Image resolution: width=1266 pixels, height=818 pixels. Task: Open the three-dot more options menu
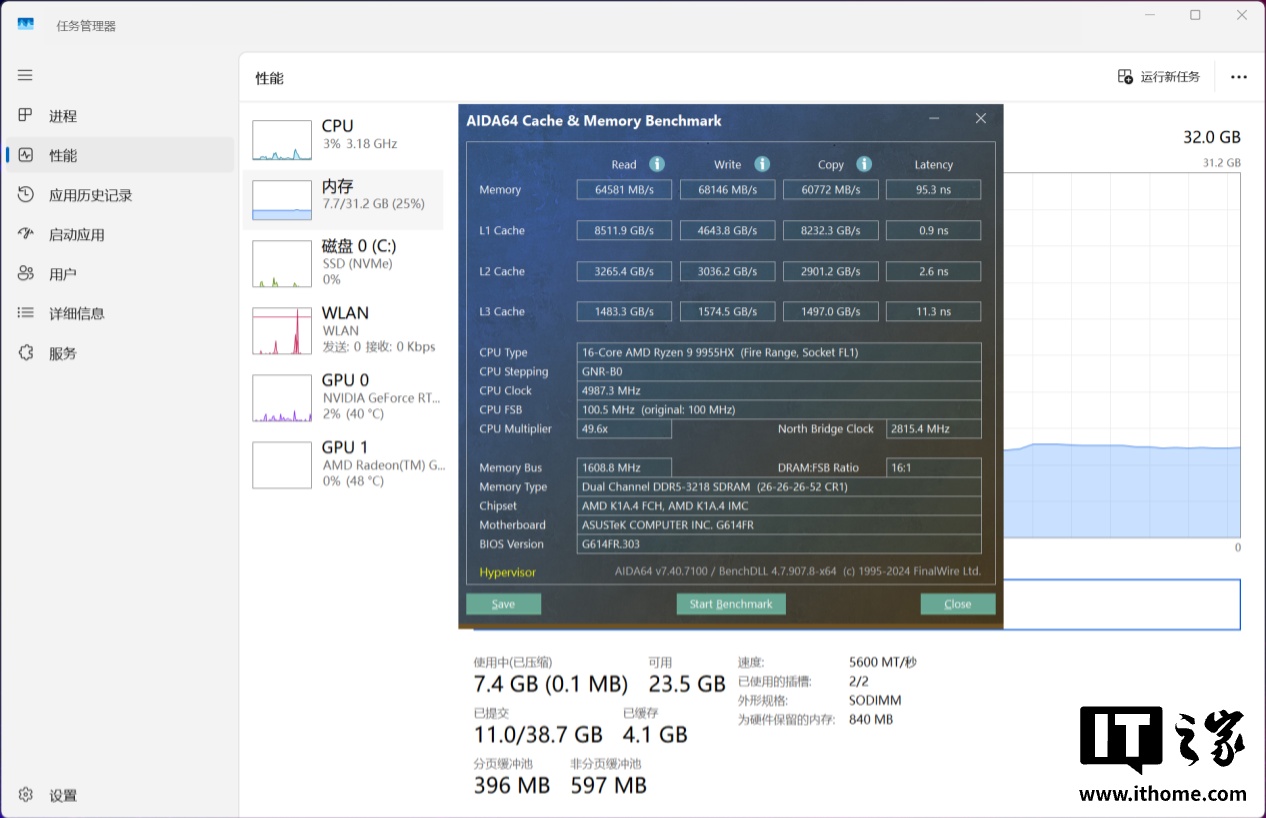[x=1239, y=77]
